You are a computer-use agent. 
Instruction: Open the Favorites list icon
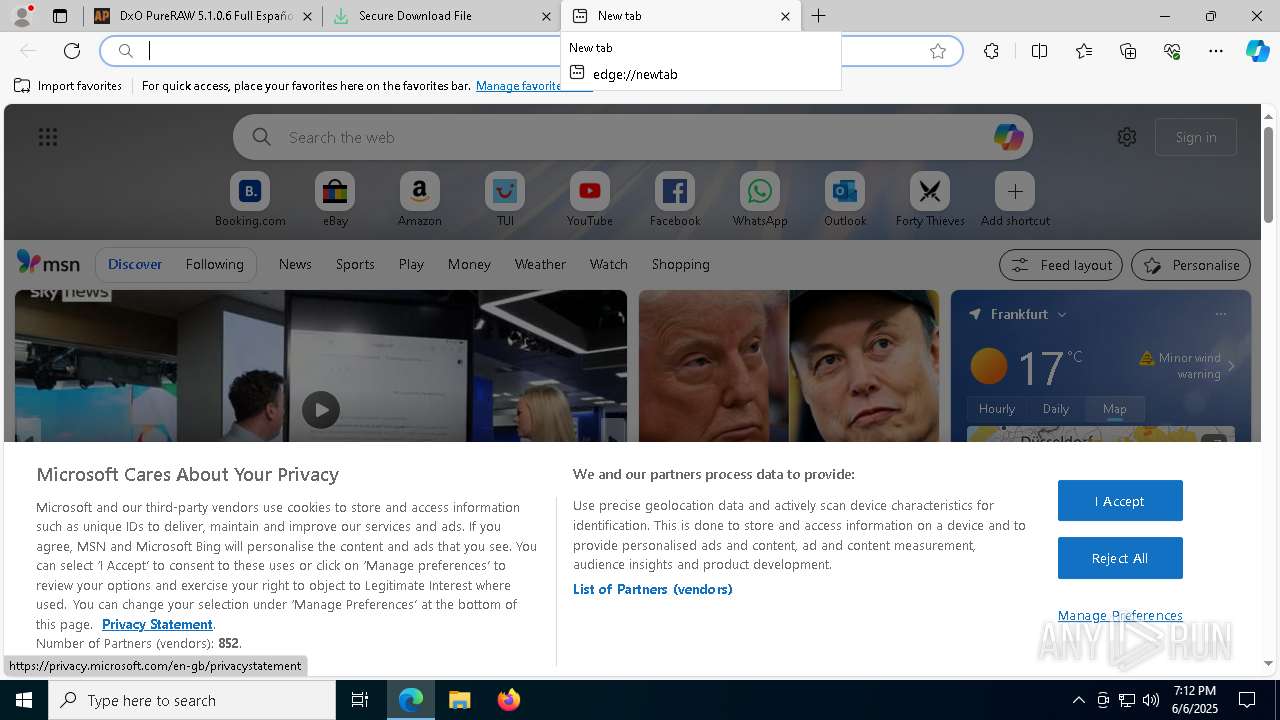click(x=1084, y=51)
